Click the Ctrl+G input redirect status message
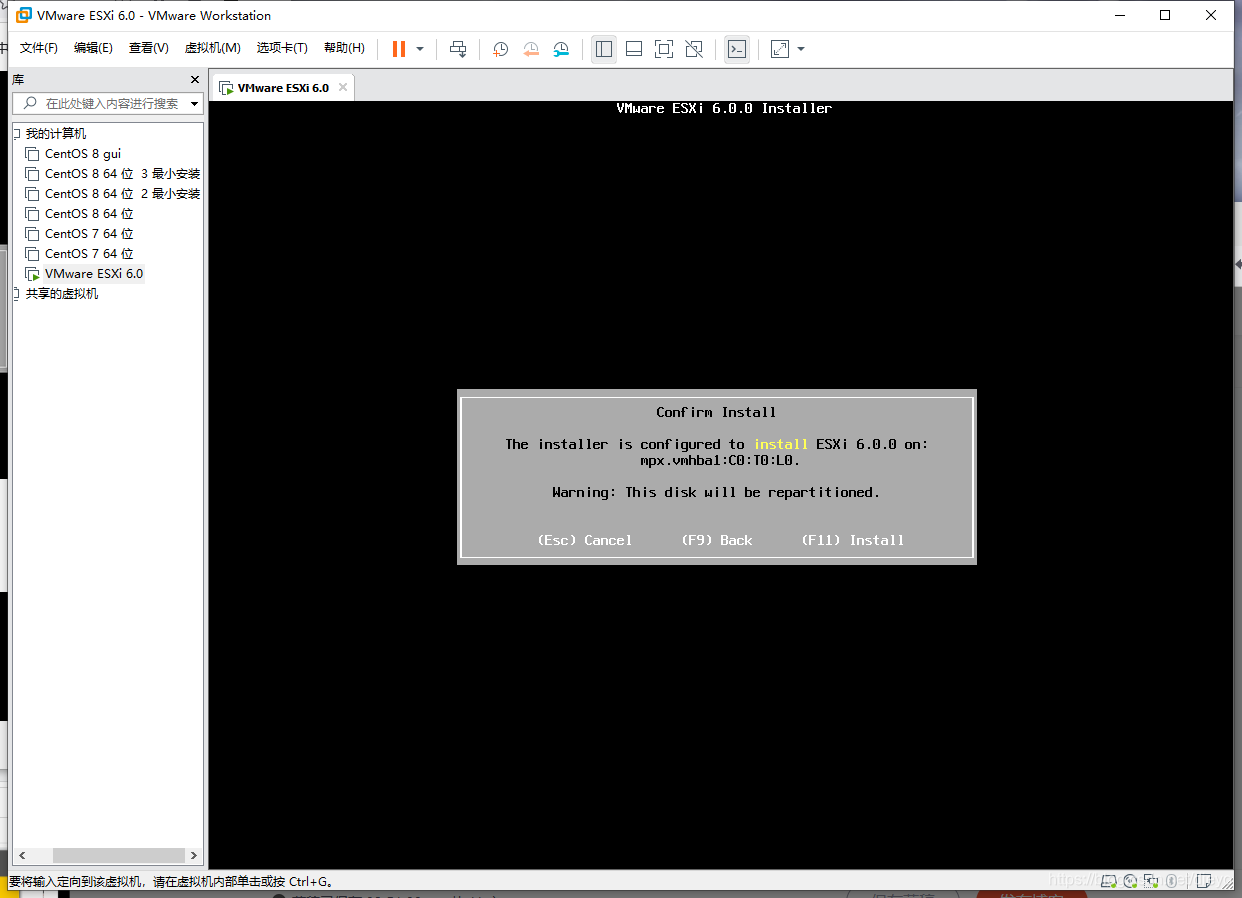 [170, 882]
